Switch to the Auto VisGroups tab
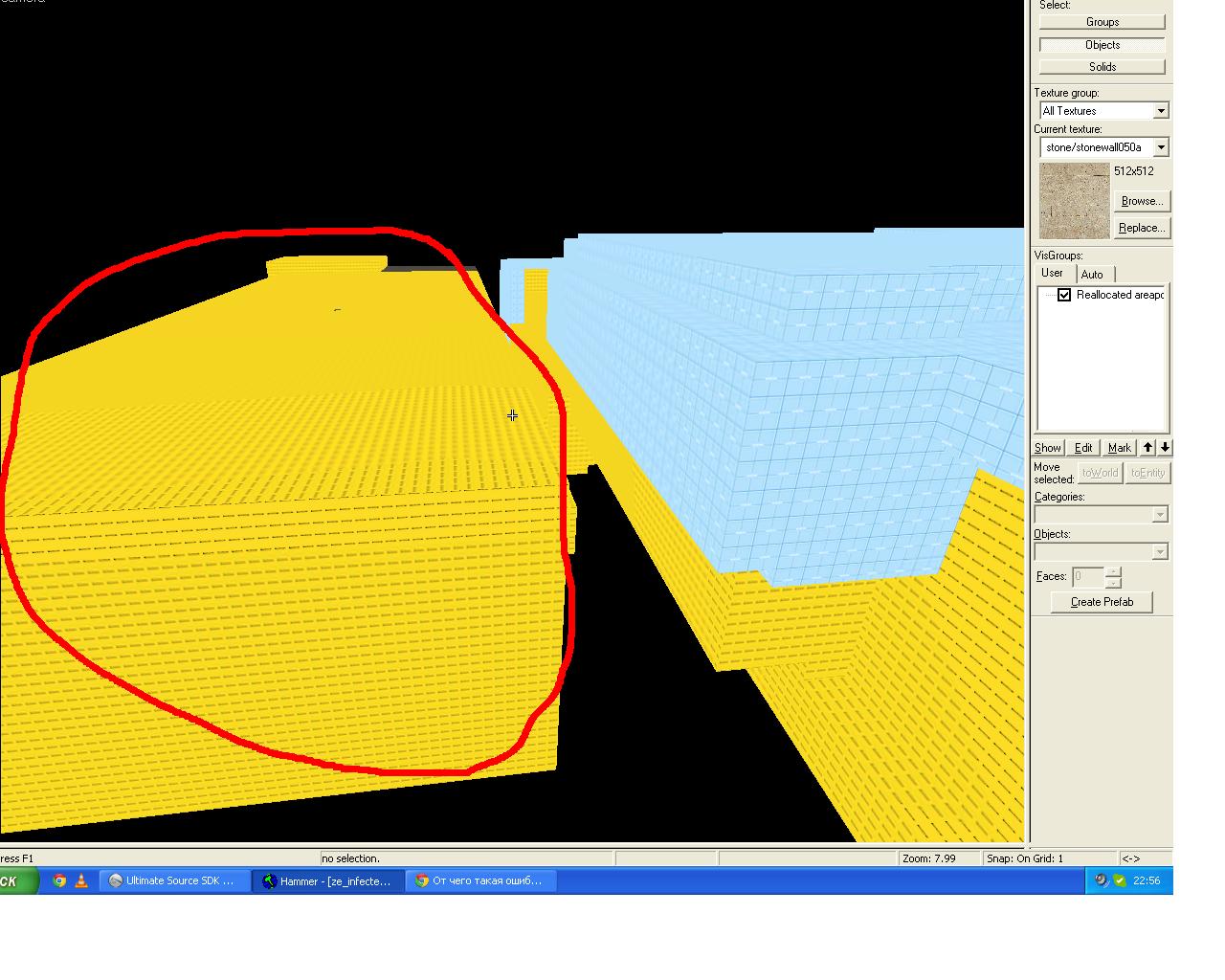Image resolution: width=1225 pixels, height=980 pixels. pos(1092,275)
